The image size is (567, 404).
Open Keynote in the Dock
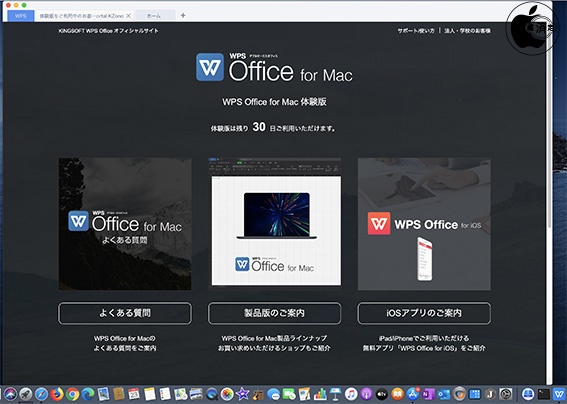point(336,394)
